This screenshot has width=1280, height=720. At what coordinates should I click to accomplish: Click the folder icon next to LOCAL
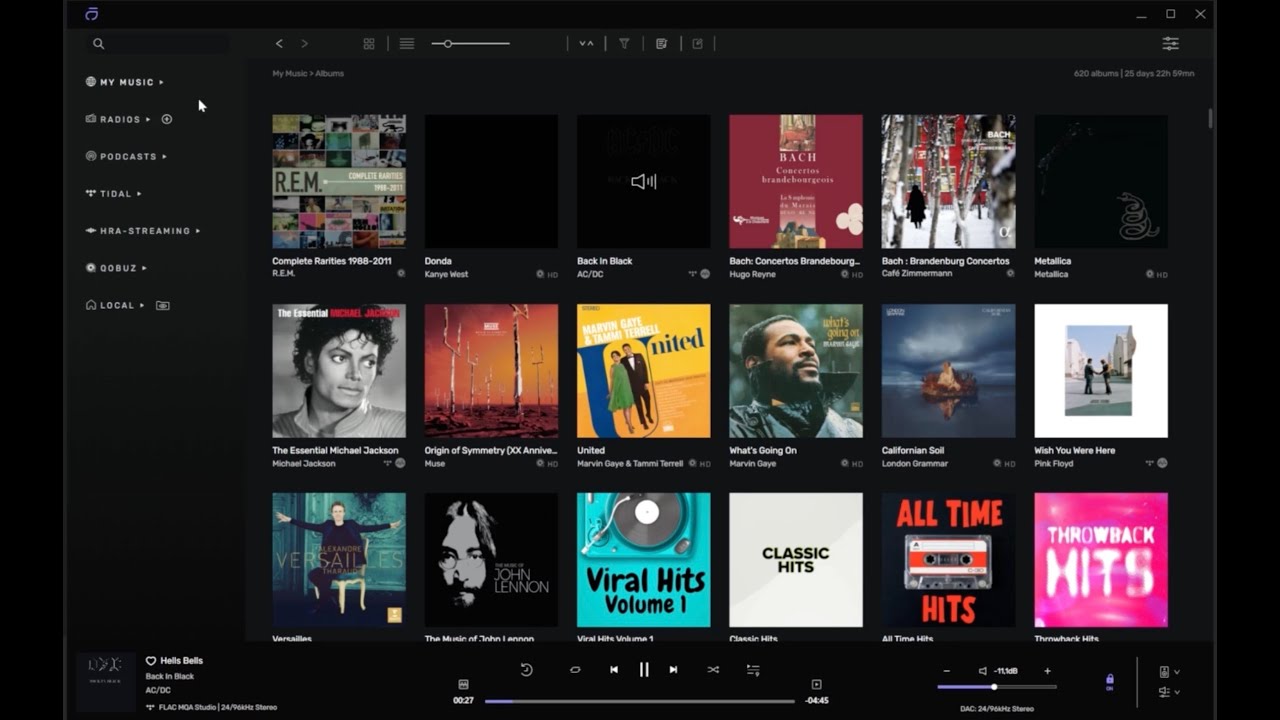163,305
